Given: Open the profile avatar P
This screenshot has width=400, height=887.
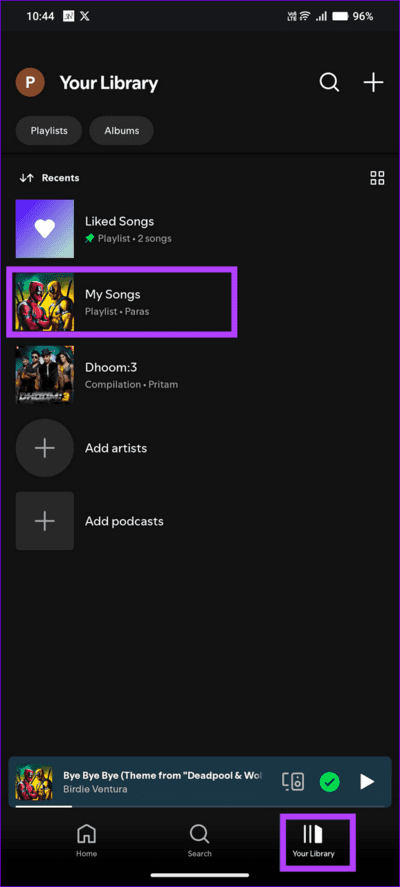Looking at the screenshot, I should [31, 83].
